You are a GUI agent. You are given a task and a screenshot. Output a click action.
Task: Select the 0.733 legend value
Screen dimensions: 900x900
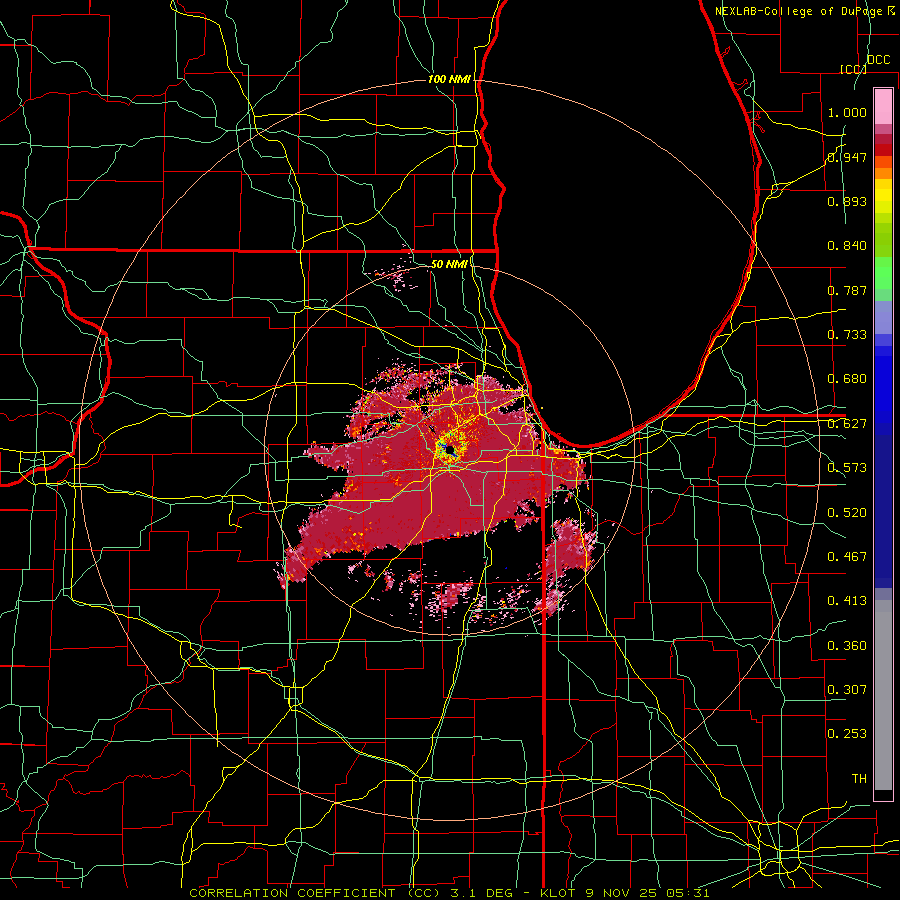click(x=847, y=335)
